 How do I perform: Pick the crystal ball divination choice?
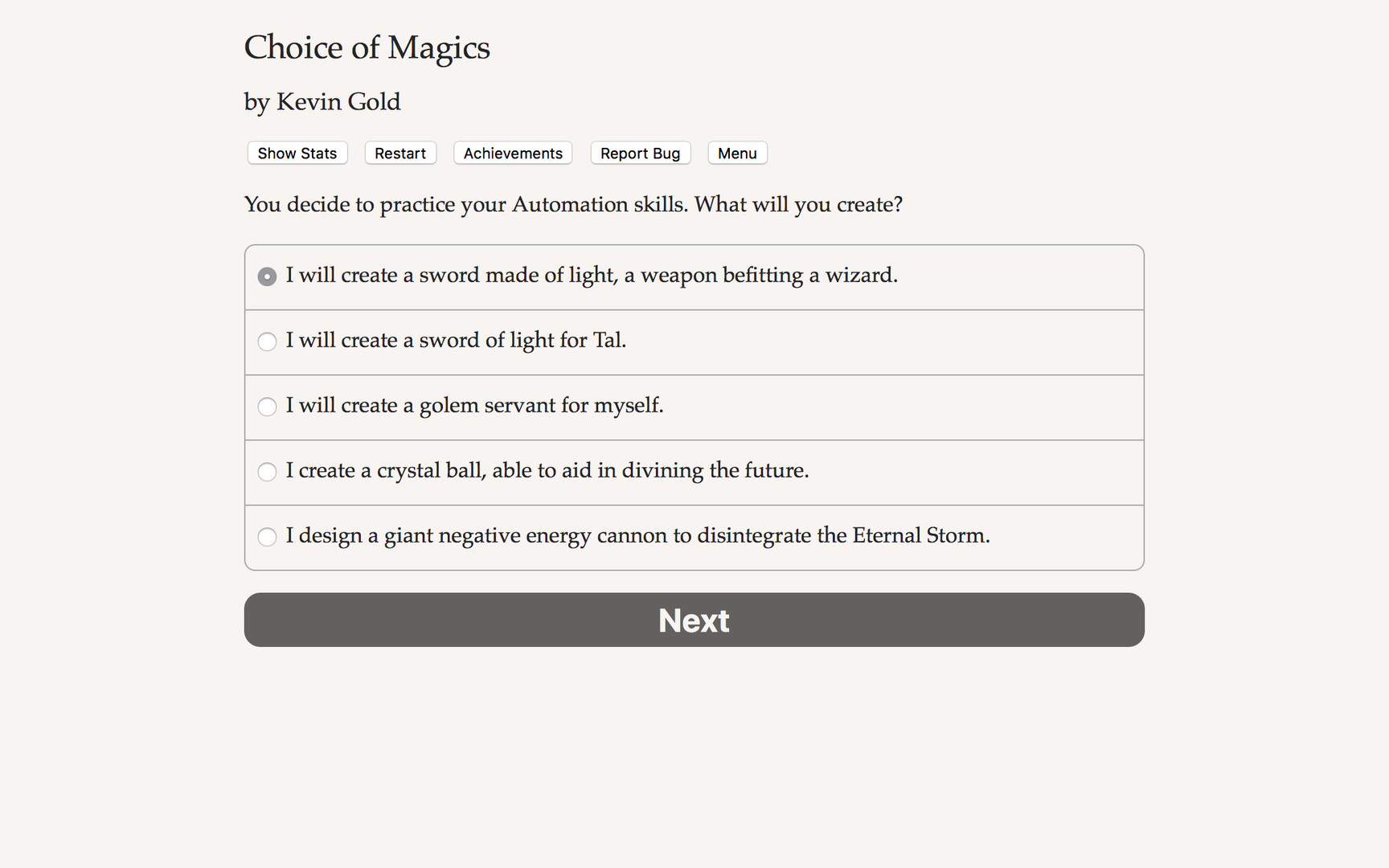pos(547,471)
